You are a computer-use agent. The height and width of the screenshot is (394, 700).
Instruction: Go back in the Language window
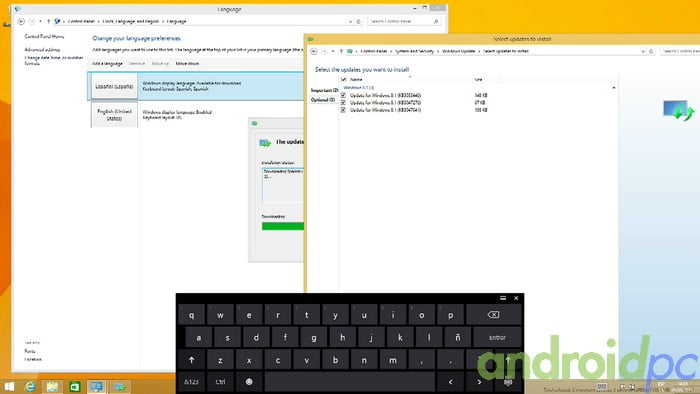click(21, 21)
